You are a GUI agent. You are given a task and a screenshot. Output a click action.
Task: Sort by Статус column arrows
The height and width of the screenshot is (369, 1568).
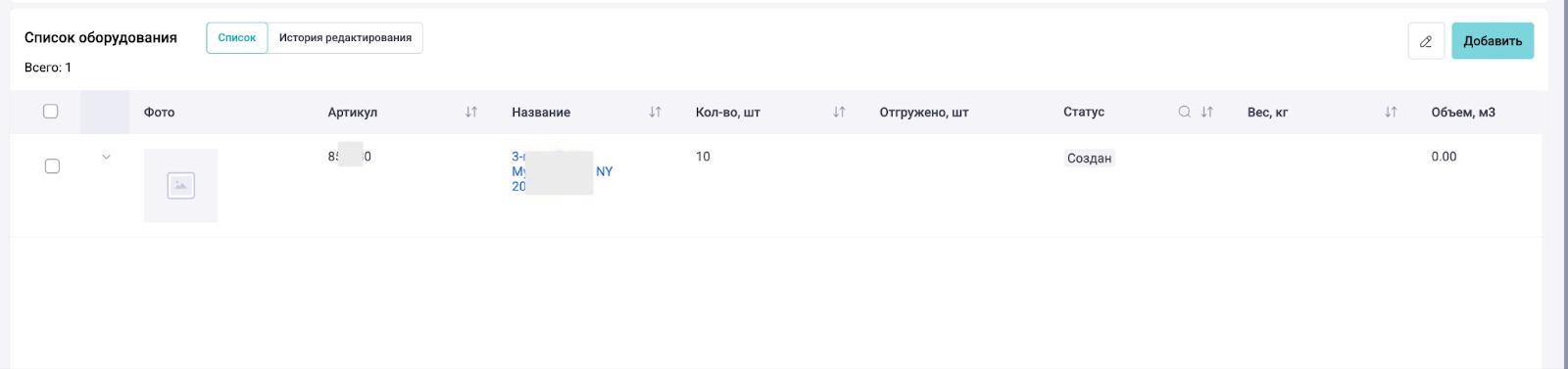coord(1207,112)
